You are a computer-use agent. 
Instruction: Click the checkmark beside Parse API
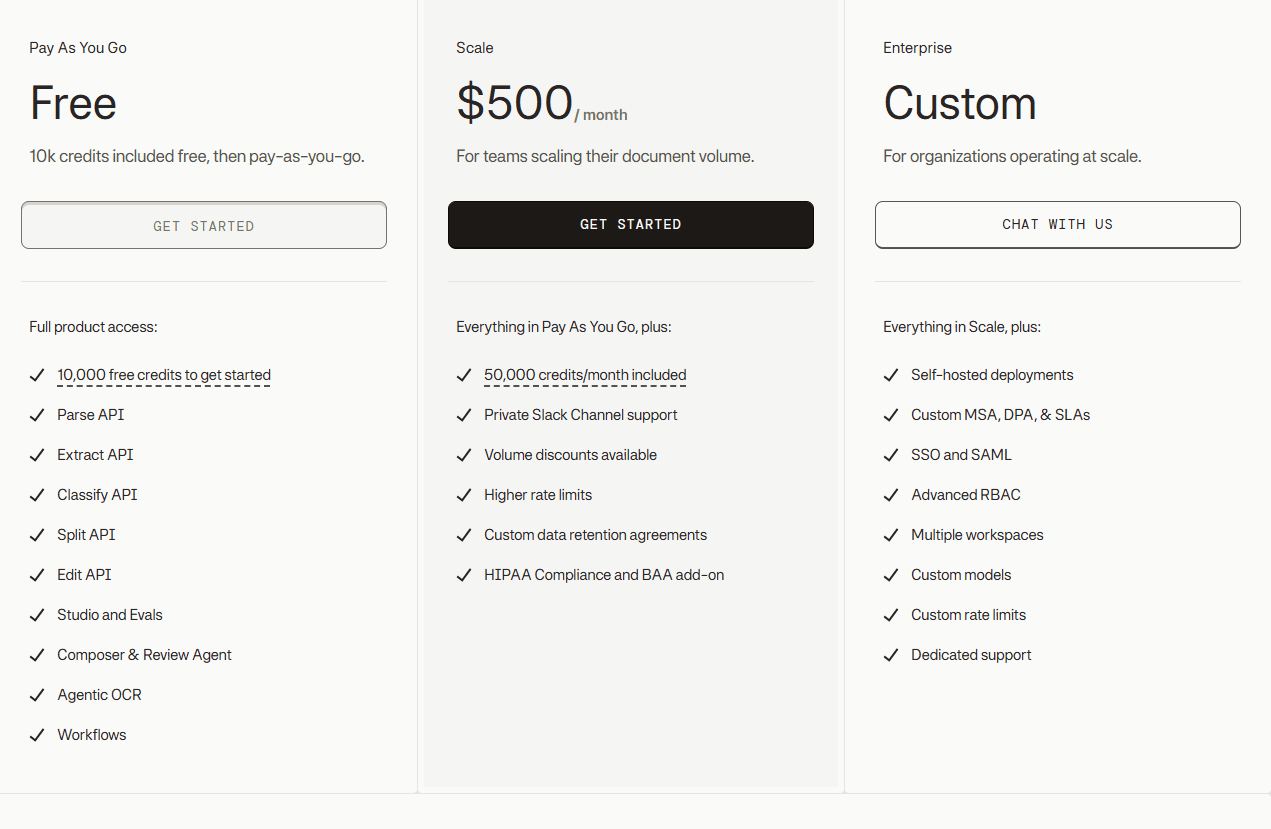[x=37, y=414]
